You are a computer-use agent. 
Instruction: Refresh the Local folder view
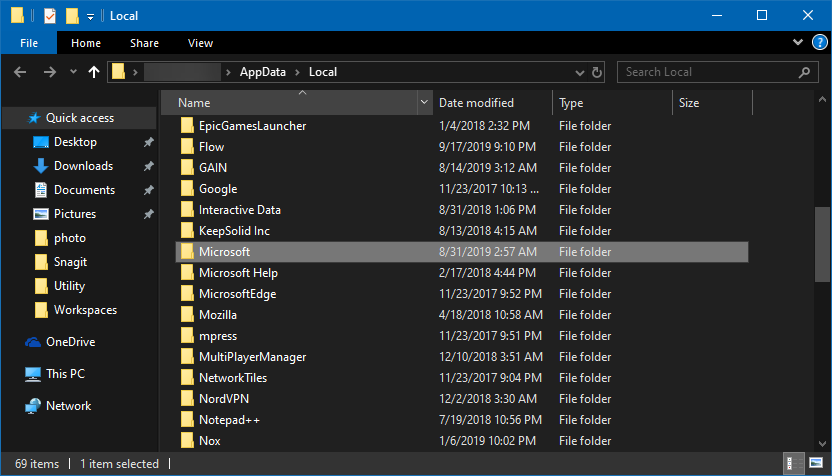597,72
